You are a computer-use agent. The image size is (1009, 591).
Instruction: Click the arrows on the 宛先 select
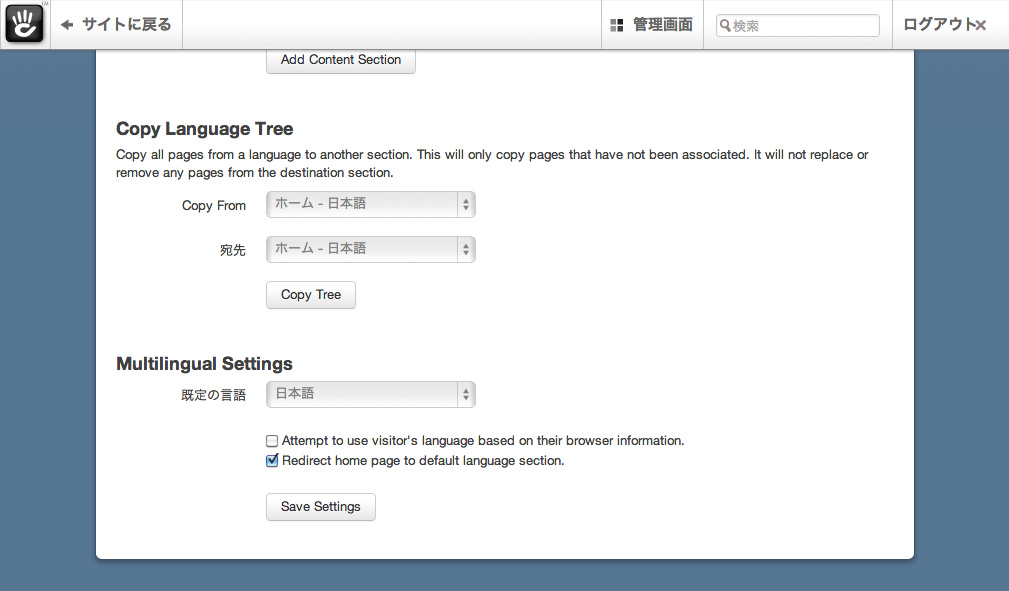(465, 249)
